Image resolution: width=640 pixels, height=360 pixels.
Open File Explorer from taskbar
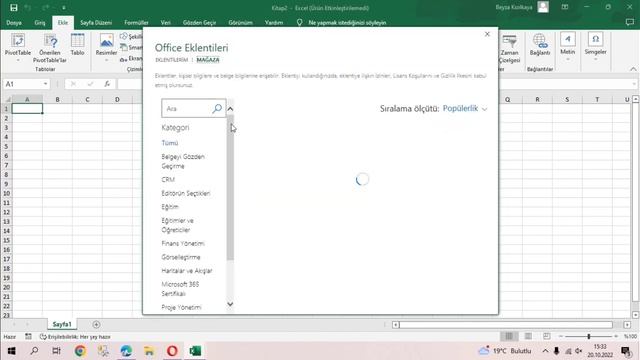pos(149,351)
